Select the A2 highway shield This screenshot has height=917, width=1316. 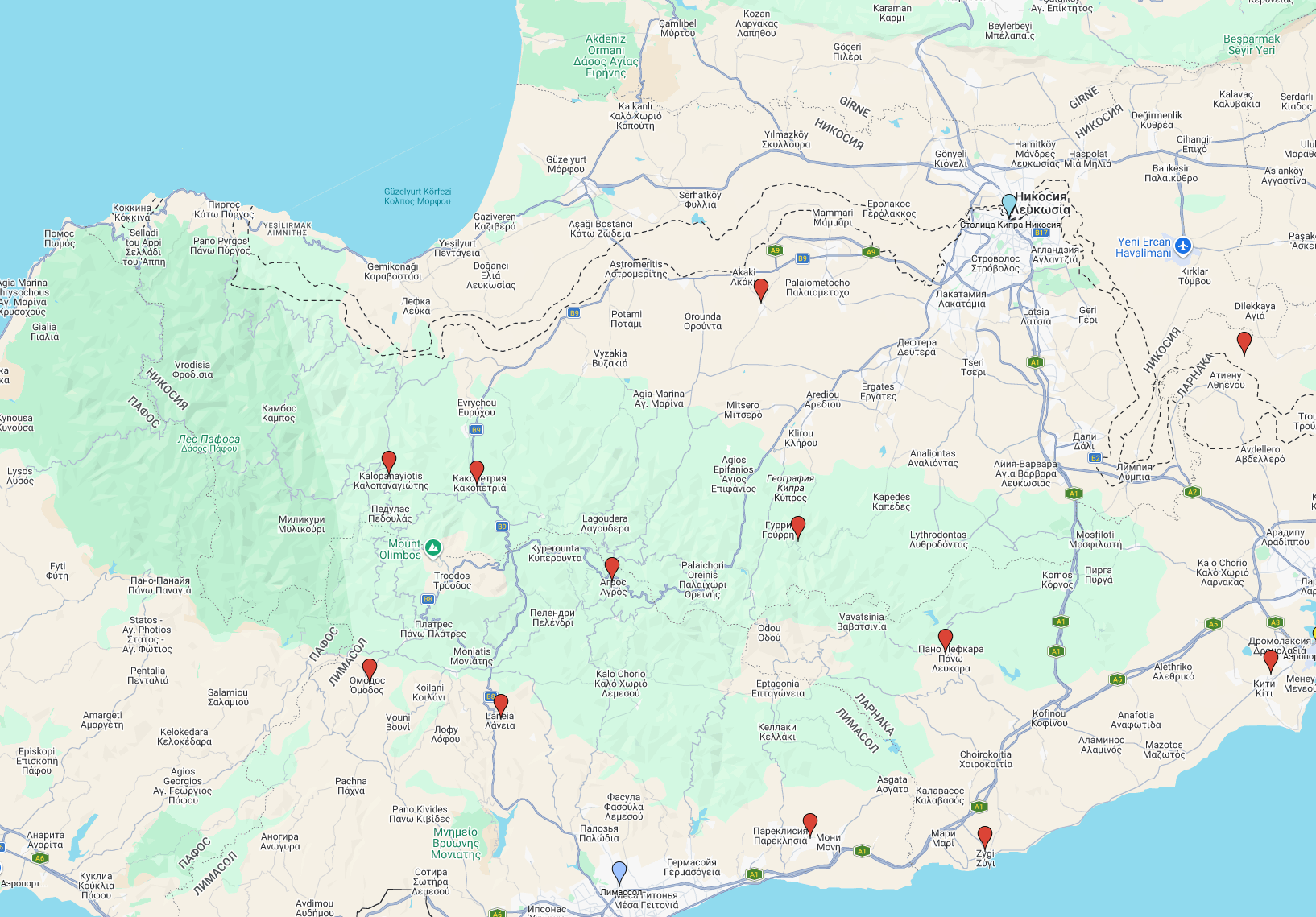1193,492
